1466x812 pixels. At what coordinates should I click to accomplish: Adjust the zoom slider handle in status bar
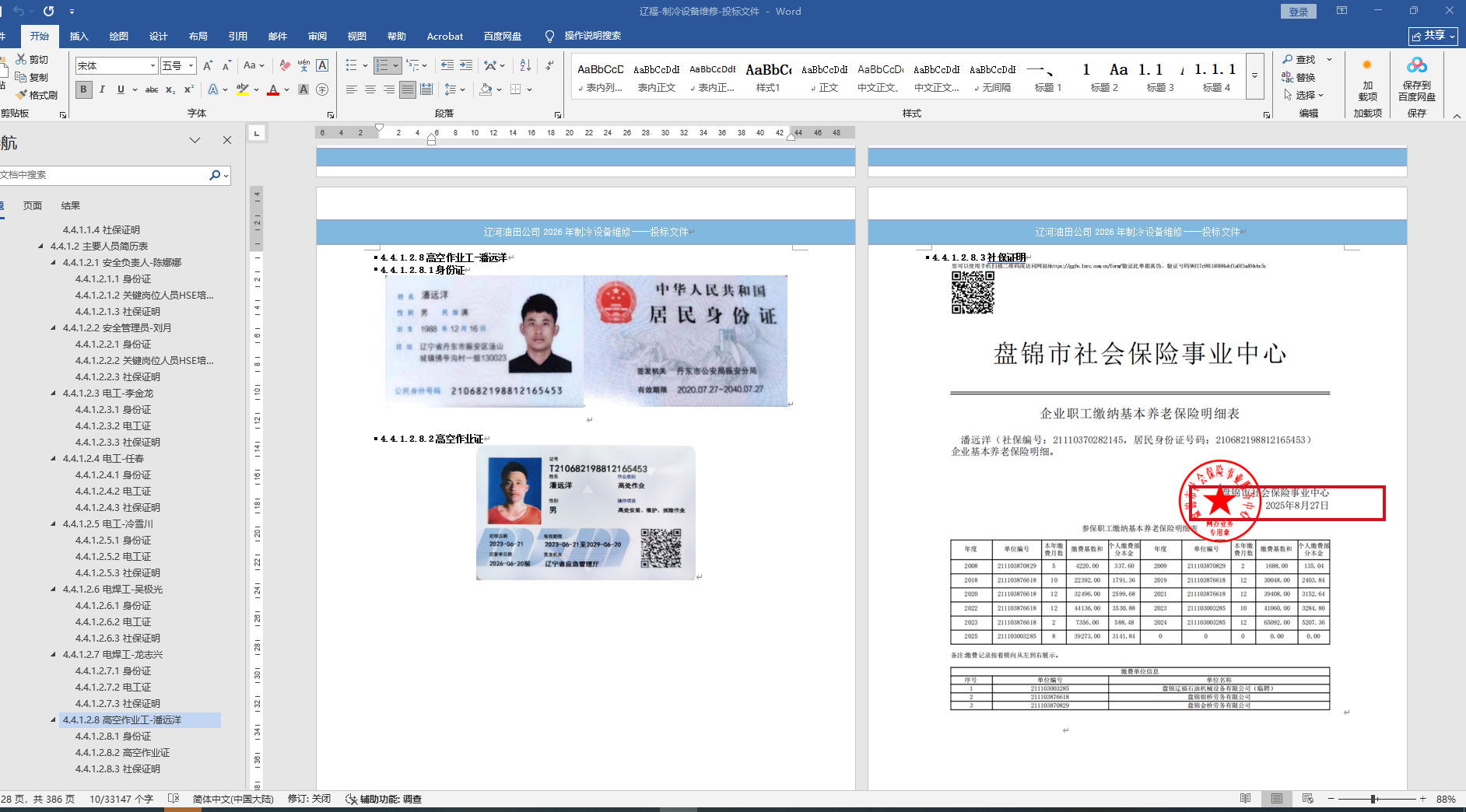click(x=1374, y=799)
